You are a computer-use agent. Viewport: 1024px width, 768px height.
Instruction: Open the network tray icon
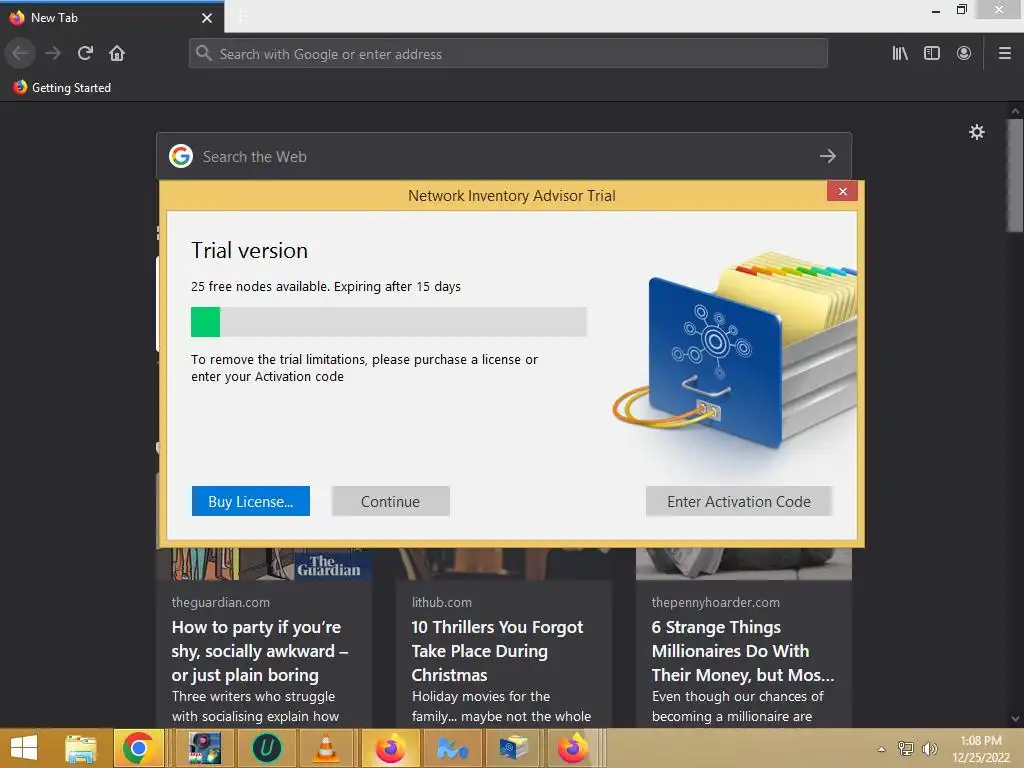click(906, 748)
